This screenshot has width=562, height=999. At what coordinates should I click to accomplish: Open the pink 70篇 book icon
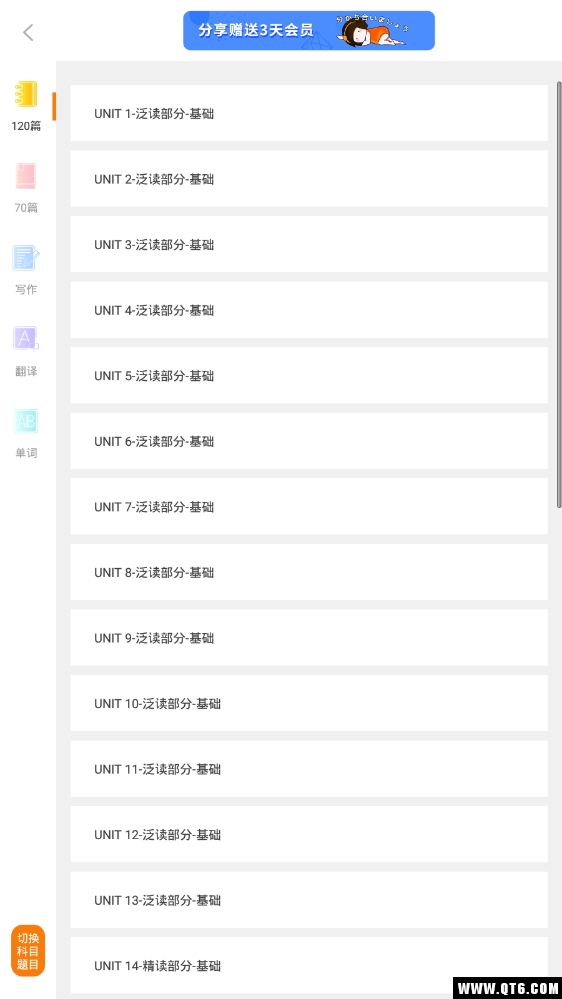coord(26,176)
